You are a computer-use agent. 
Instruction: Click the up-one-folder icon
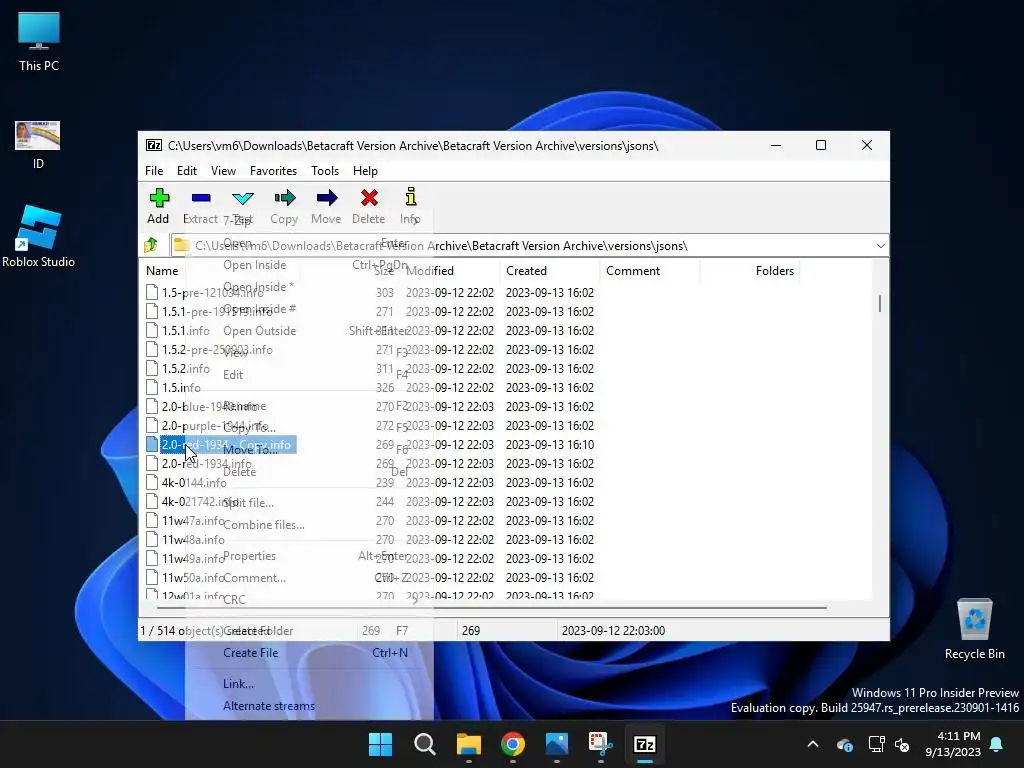[x=151, y=245]
